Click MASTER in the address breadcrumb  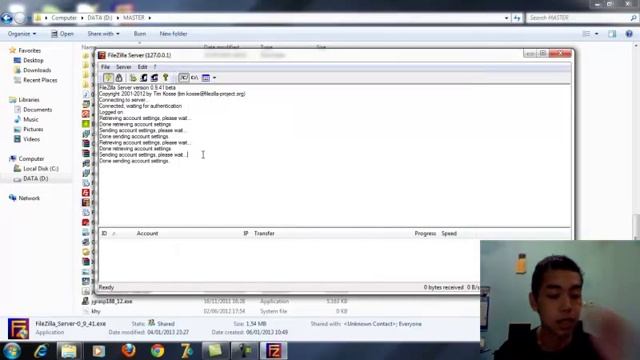click(x=134, y=18)
